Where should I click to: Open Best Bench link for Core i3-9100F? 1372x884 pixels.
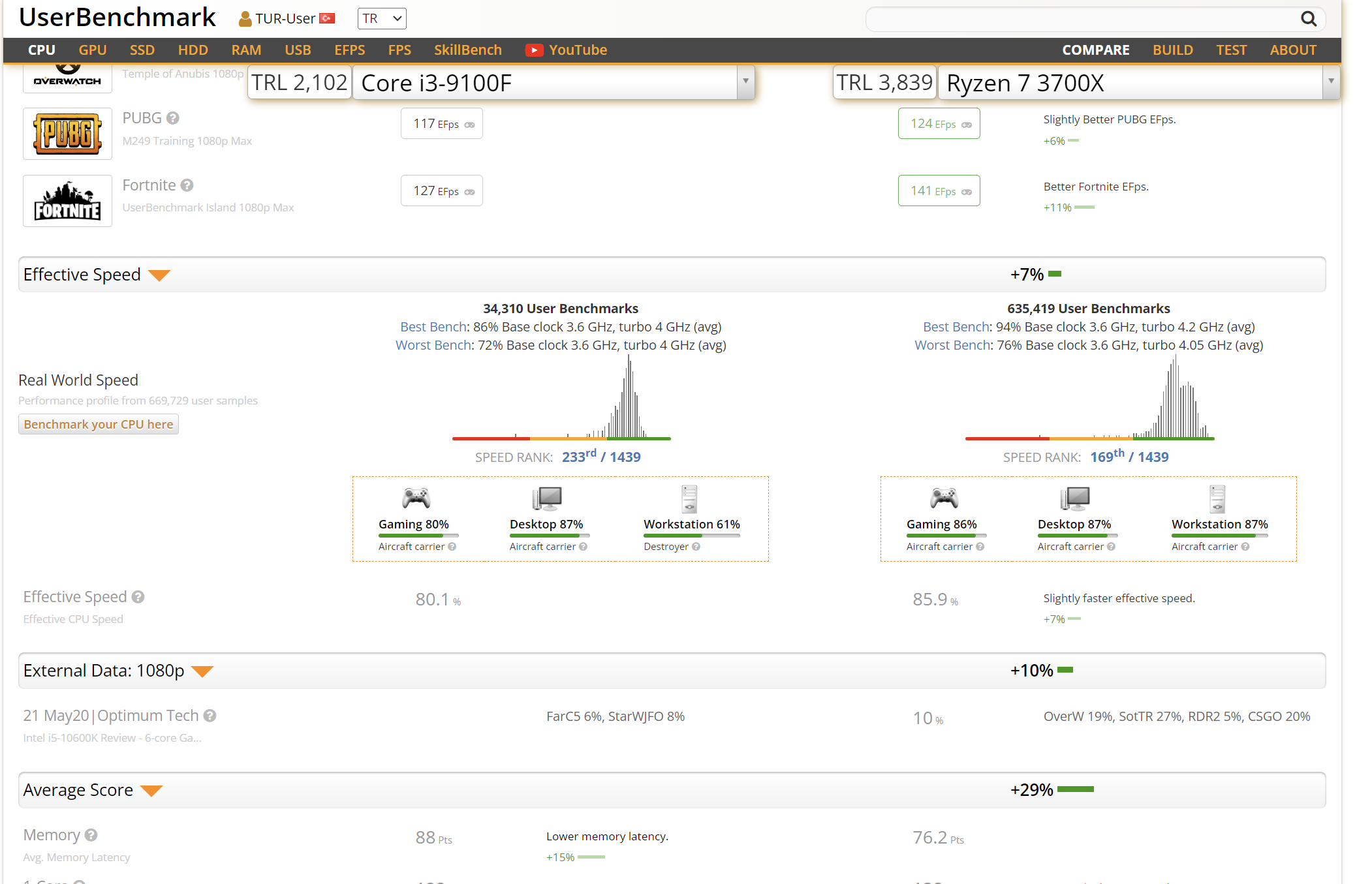click(x=434, y=327)
